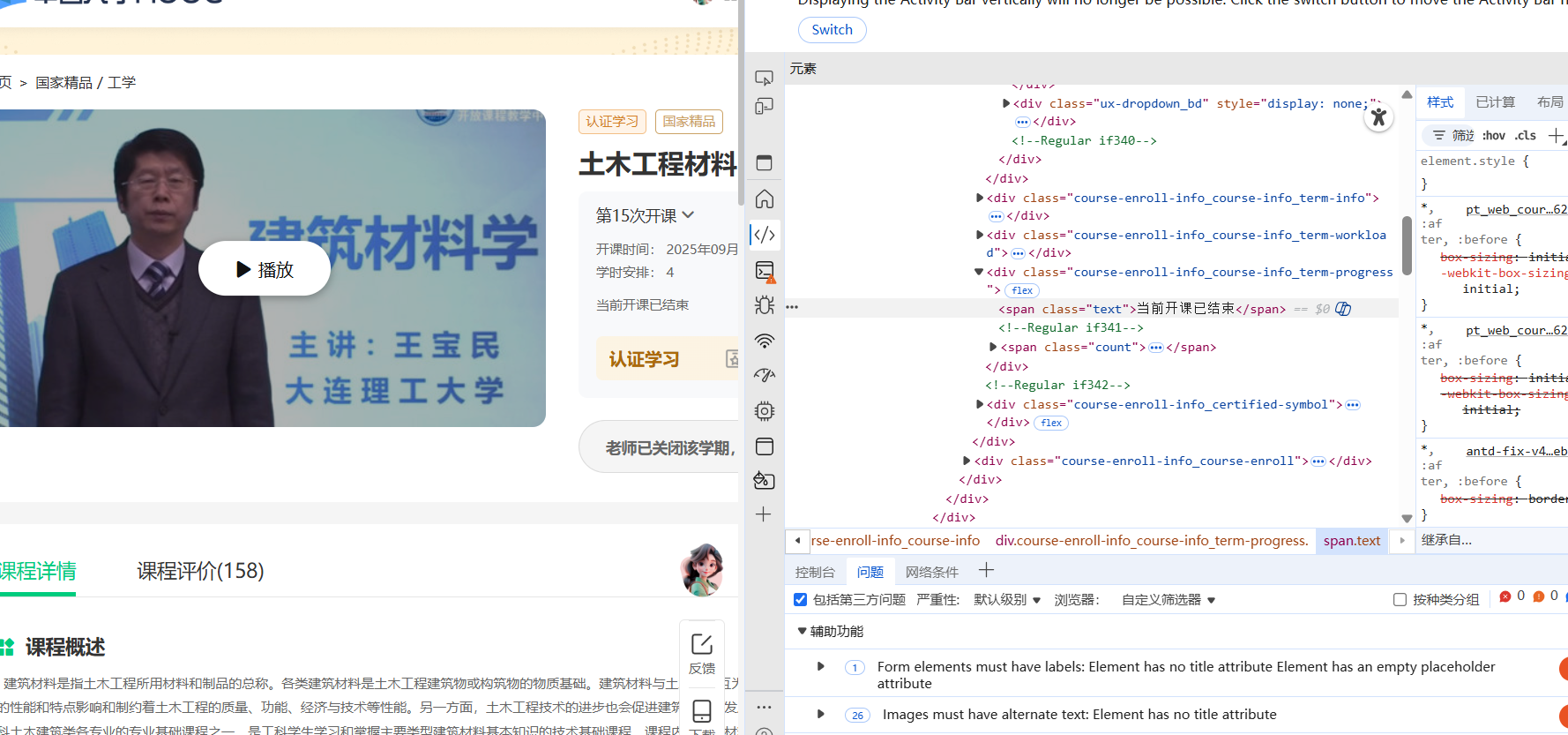Expand the course-enroll-info_certified-symbol div
This screenshot has height=735, width=1568.
click(x=980, y=404)
